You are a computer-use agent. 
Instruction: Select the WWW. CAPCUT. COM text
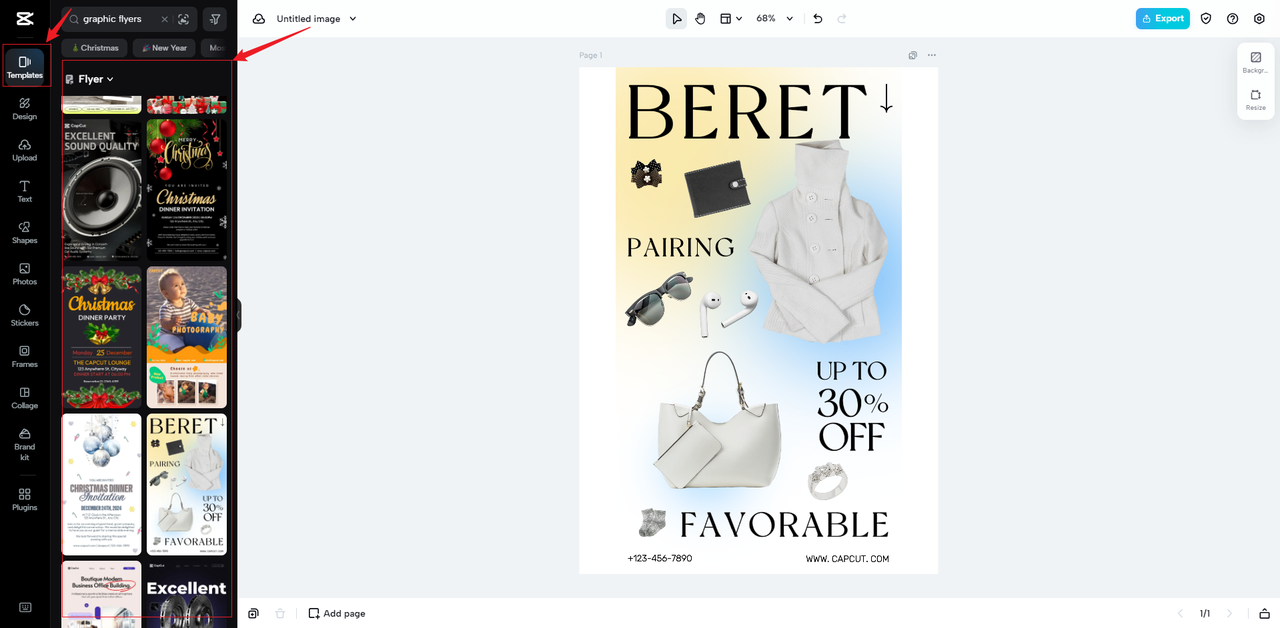[x=847, y=559]
